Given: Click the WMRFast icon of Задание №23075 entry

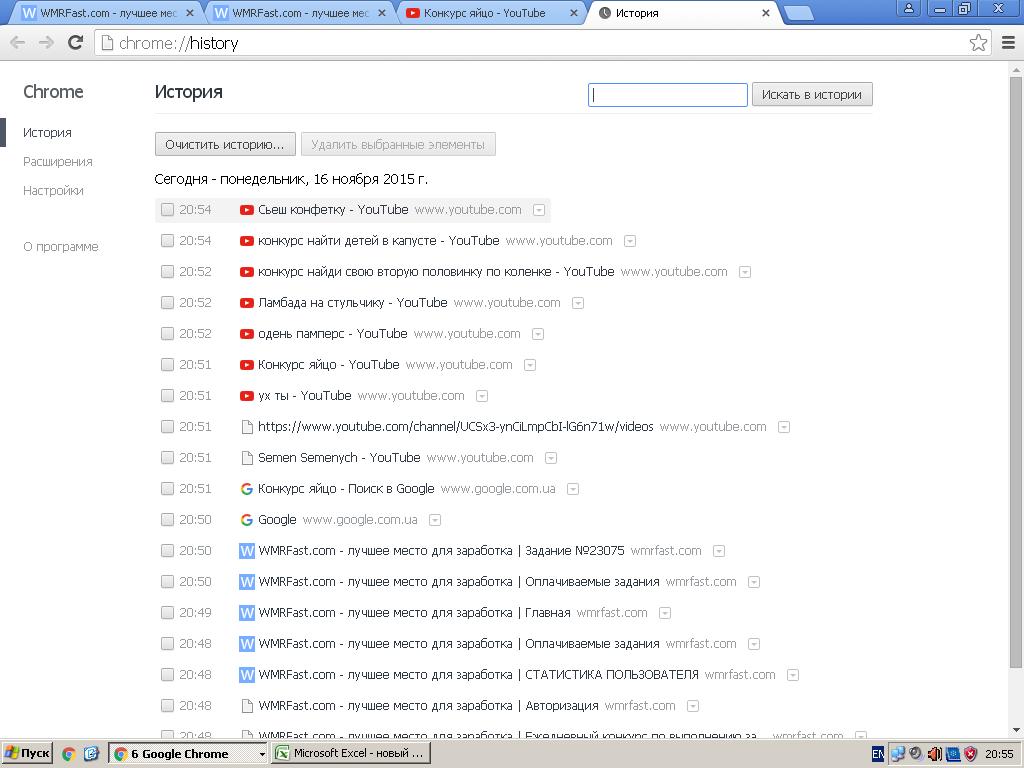Looking at the screenshot, I should [246, 551].
